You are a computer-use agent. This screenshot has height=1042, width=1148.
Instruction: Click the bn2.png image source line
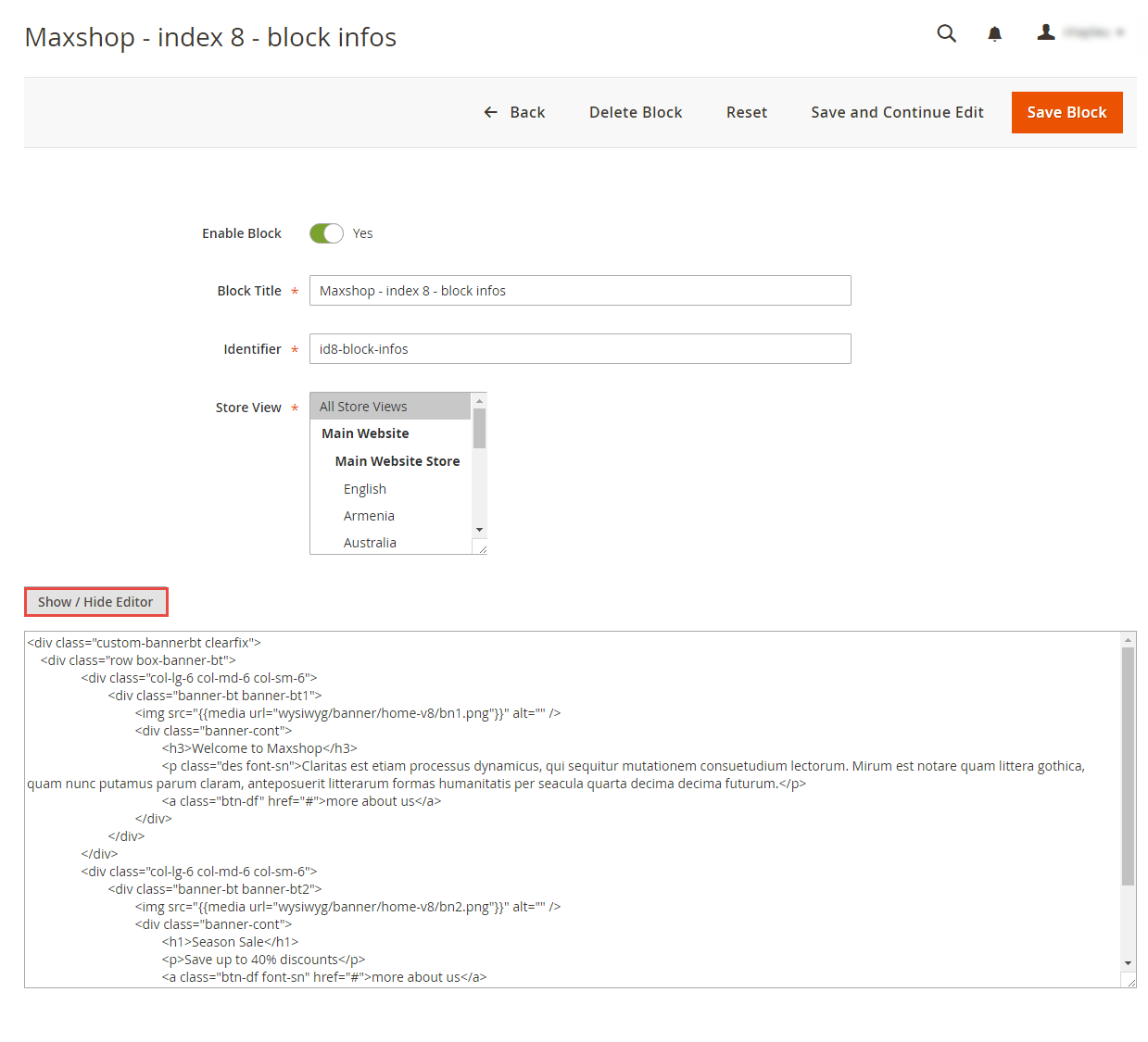point(347,907)
